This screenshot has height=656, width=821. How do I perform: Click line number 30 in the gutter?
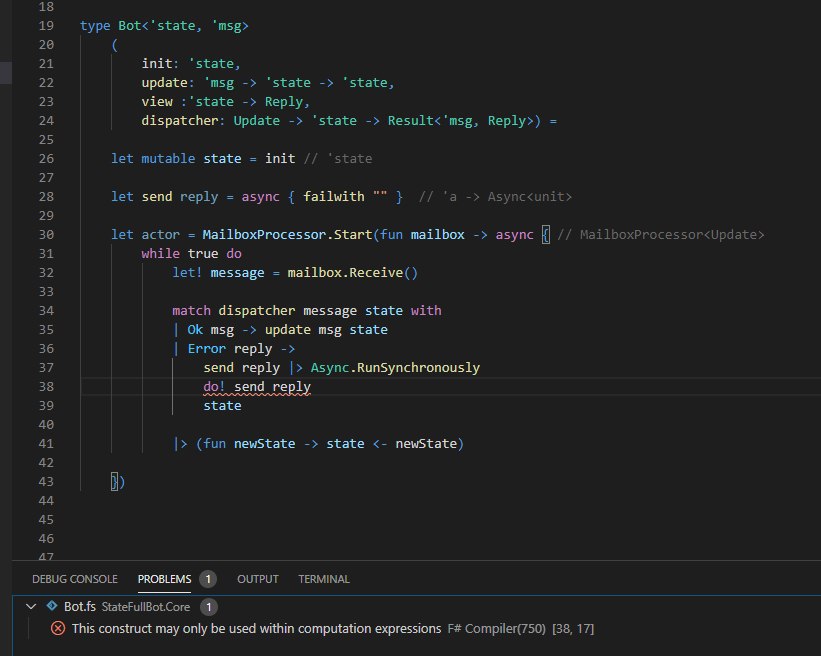(43, 235)
